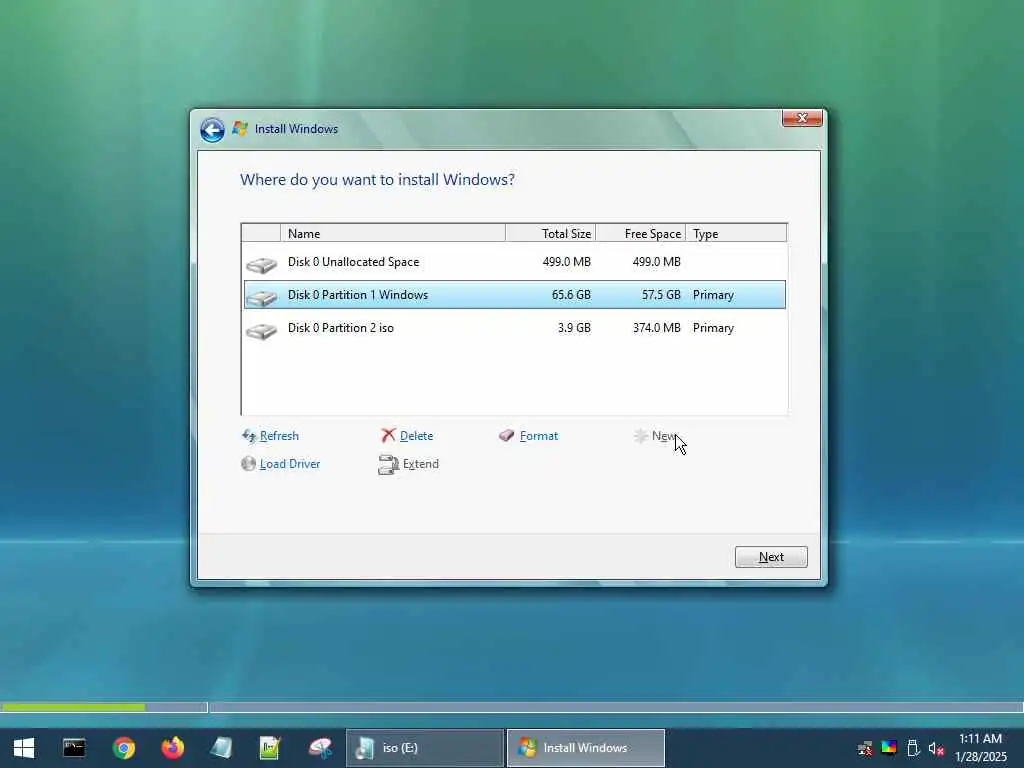Image resolution: width=1024 pixels, height=768 pixels.
Task: Click the 65.6 GB total size cell
Action: coord(571,295)
